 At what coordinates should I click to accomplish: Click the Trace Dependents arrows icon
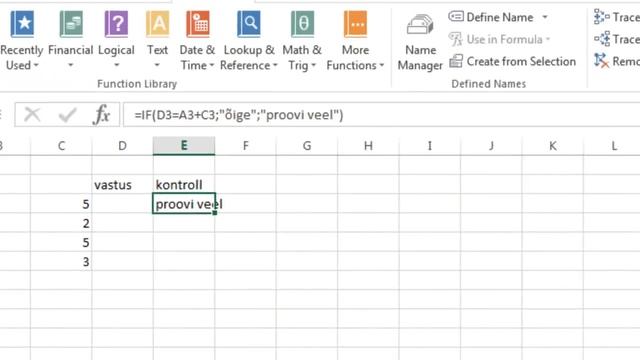click(602, 39)
